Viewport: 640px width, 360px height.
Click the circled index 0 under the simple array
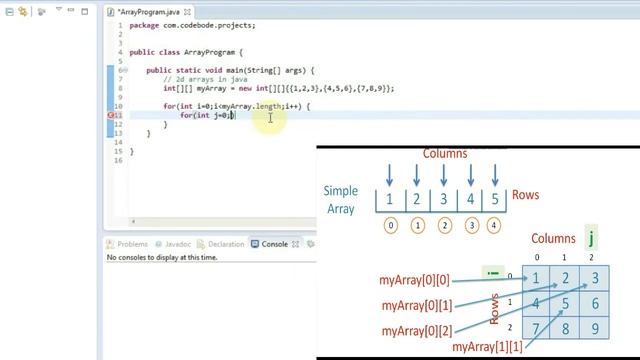[391, 225]
